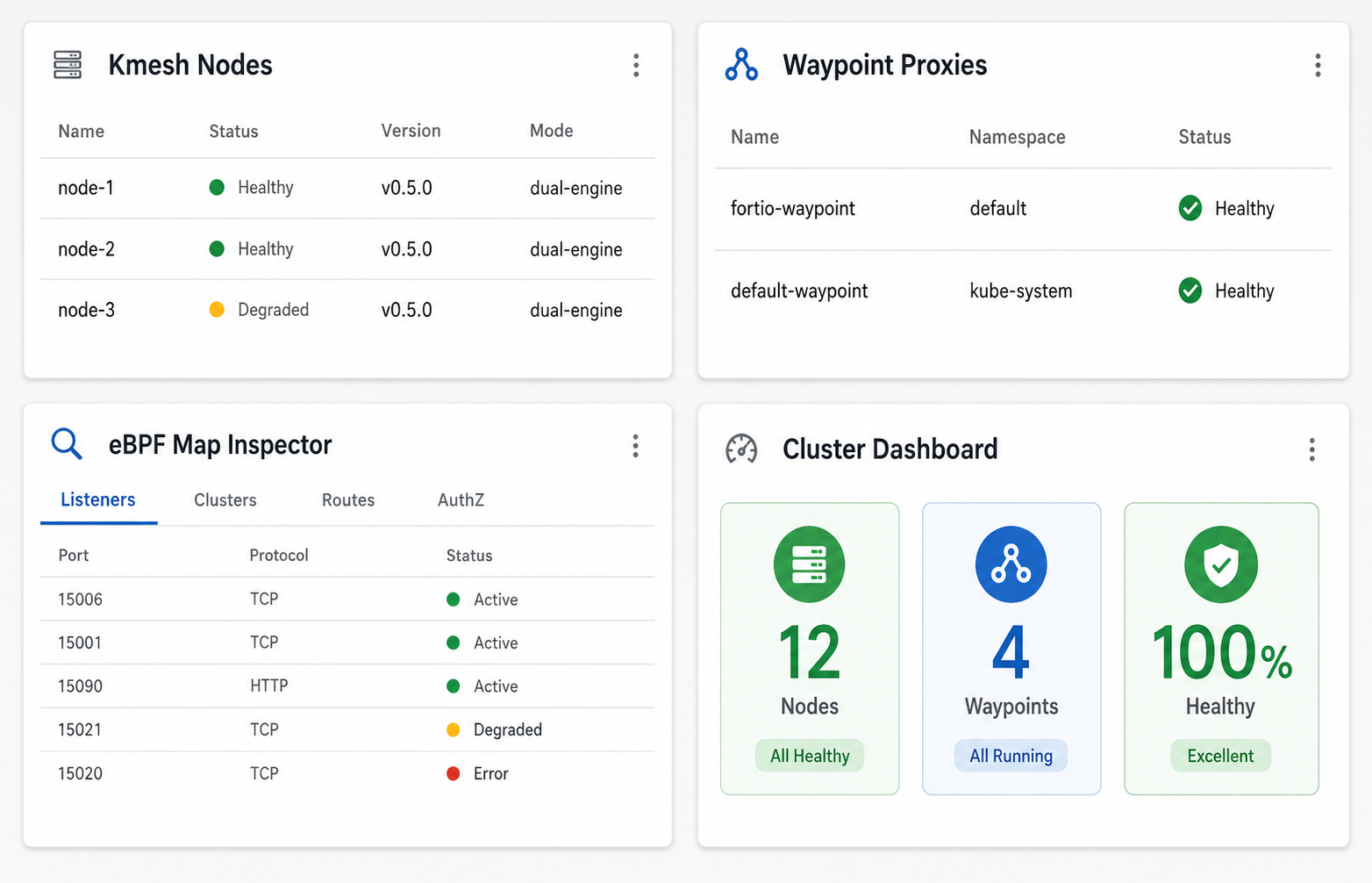The width and height of the screenshot is (1372, 883).
Task: Click the port 15021 cell
Action: [80, 729]
